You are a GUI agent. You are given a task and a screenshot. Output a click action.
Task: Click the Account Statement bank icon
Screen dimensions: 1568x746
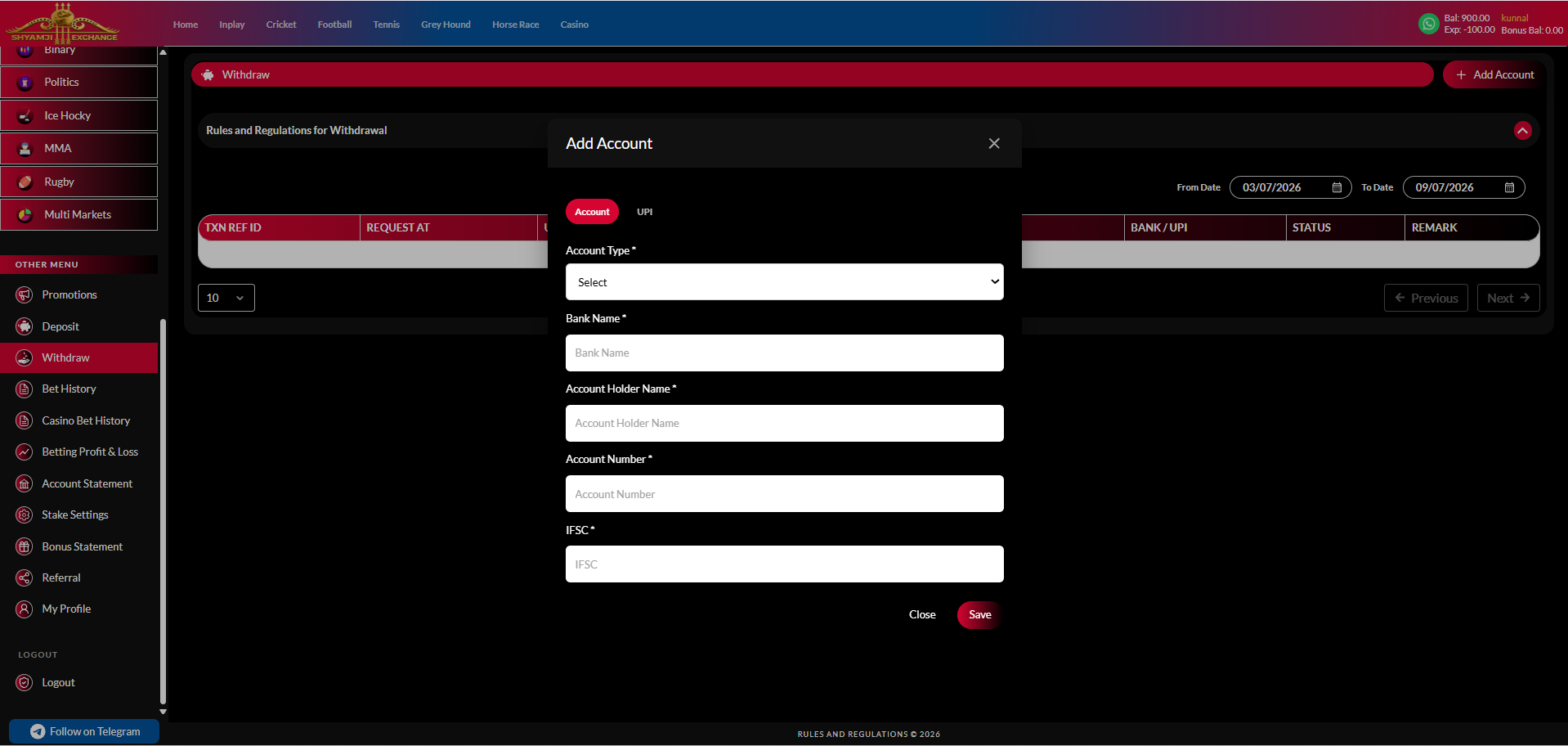coord(25,484)
